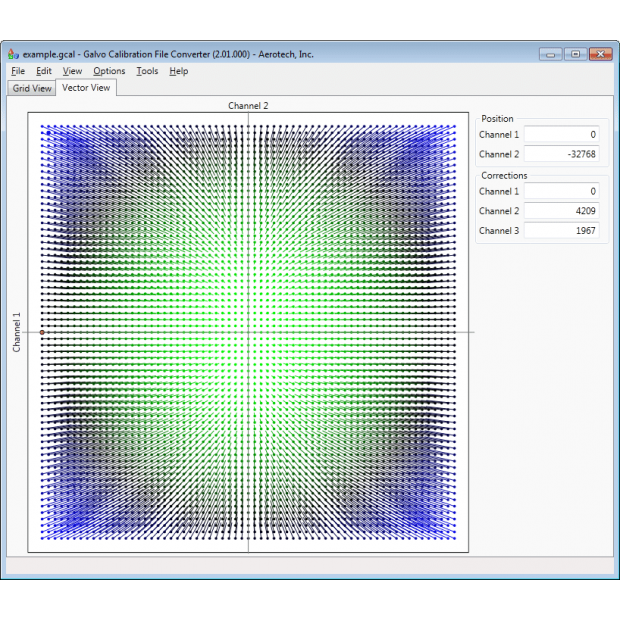Click the Position Channel 1 value field
620x620 pixels.
(x=561, y=134)
